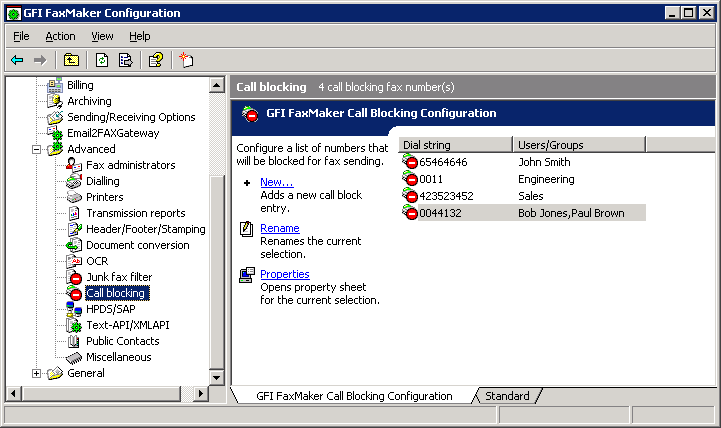Select dial string 0044132 row
Viewport: 721px width, 428px height.
[524, 213]
